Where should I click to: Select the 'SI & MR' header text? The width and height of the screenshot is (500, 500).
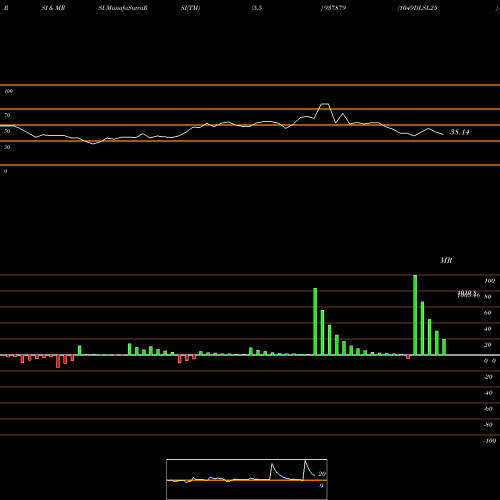(53, 8)
